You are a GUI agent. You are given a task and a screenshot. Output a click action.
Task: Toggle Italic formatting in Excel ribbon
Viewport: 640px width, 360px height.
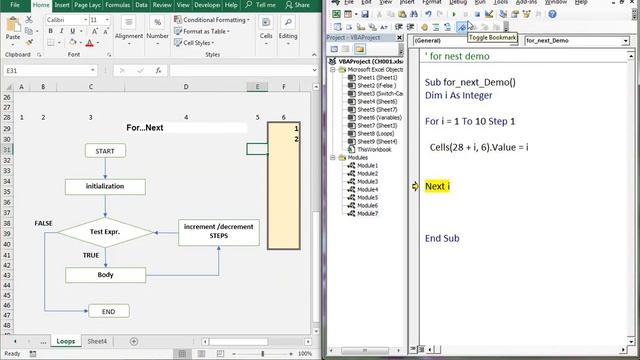click(x=61, y=31)
